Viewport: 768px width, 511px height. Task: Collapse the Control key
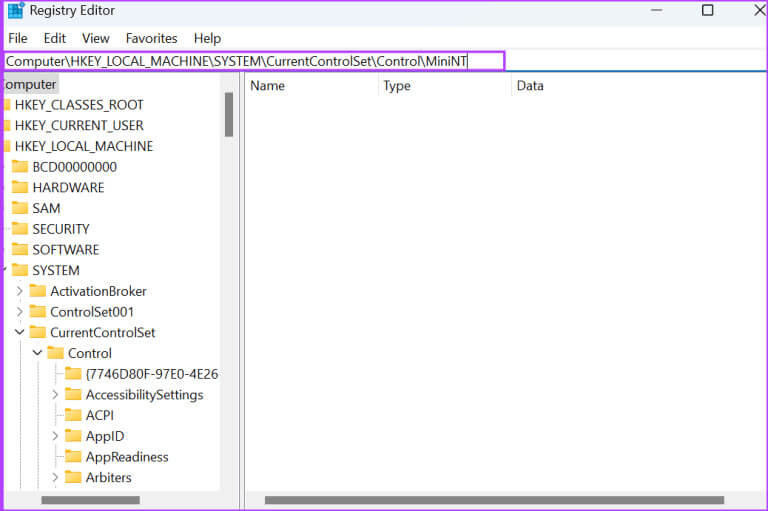[x=37, y=353]
